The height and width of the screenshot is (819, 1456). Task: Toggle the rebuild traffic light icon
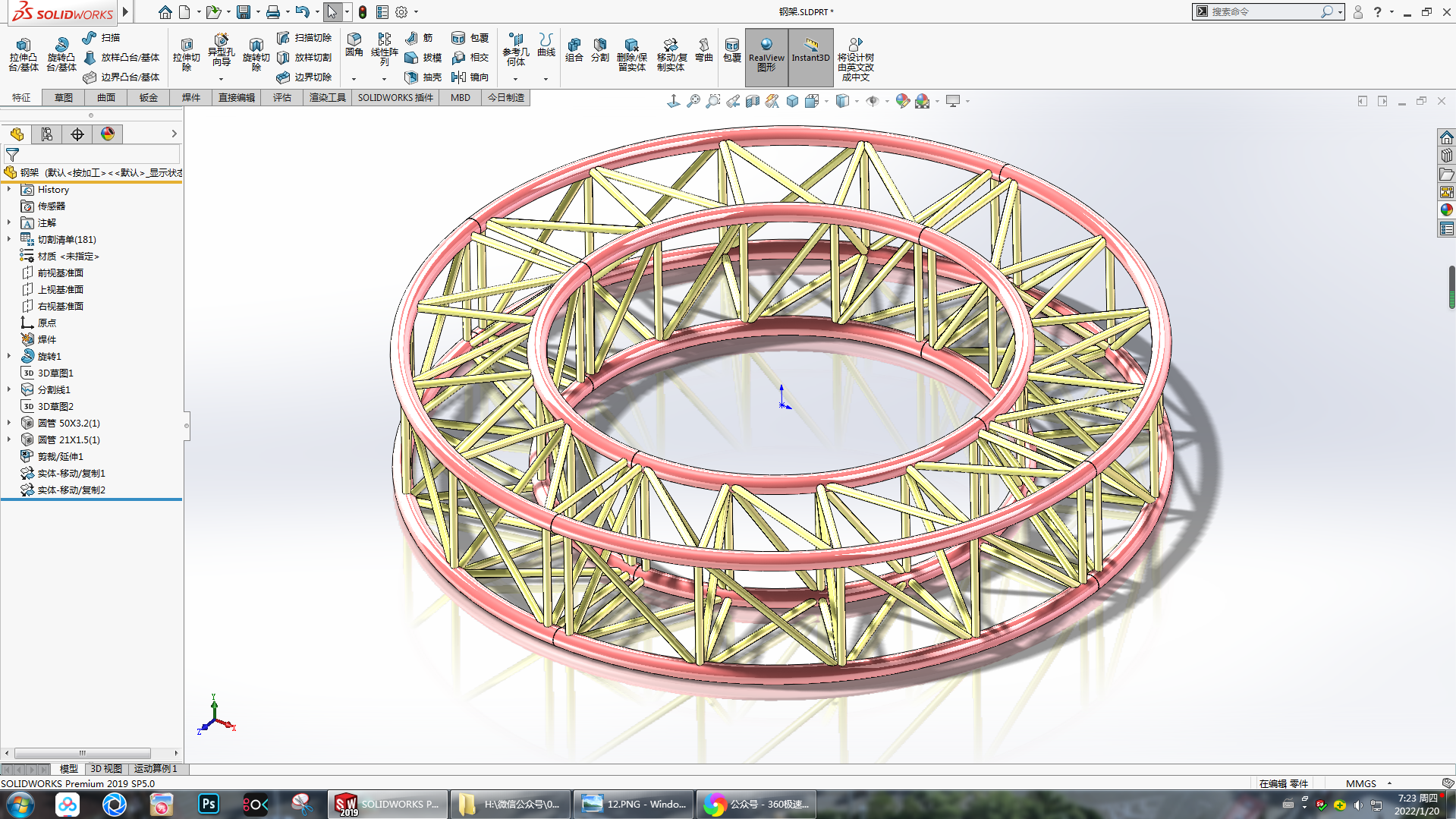(x=363, y=12)
